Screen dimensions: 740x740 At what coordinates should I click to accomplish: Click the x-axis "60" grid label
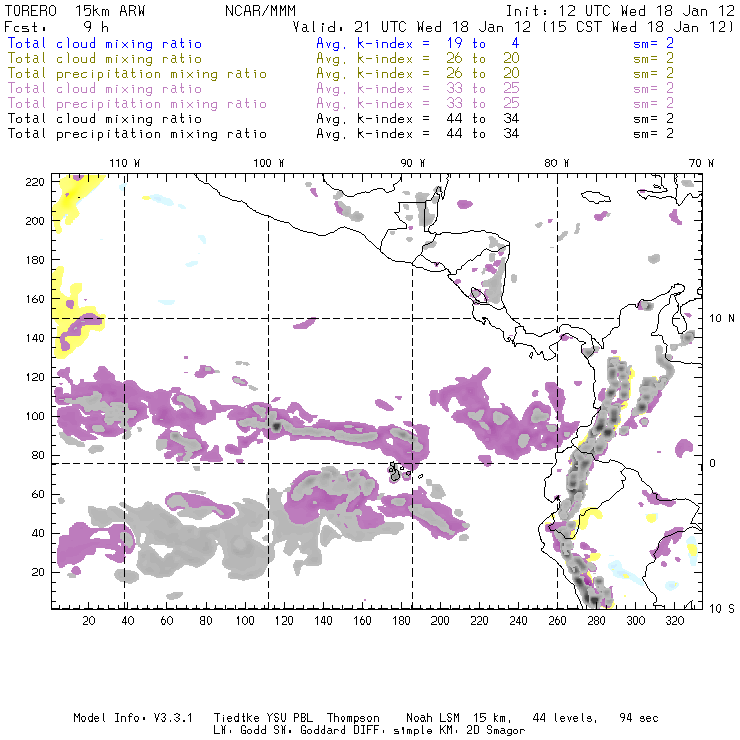[167, 621]
